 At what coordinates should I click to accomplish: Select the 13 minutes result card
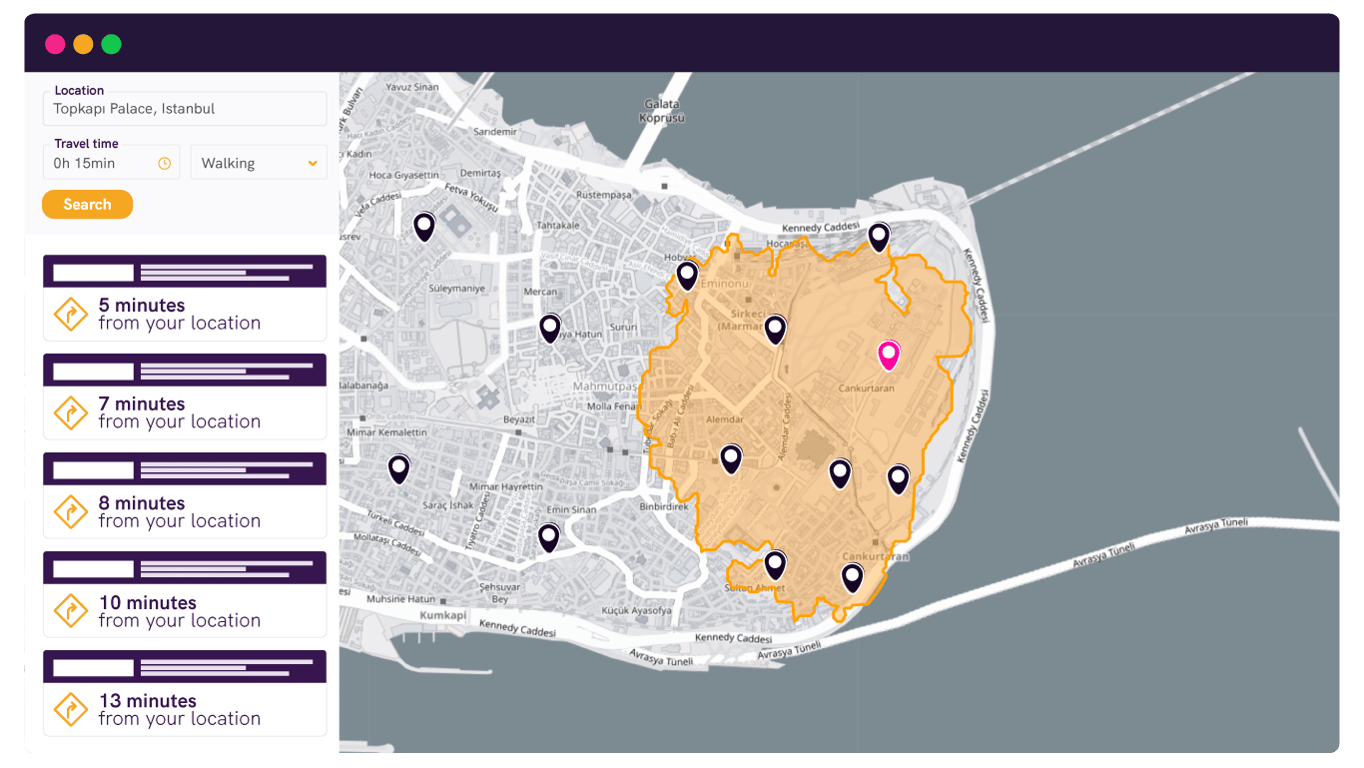(x=185, y=694)
